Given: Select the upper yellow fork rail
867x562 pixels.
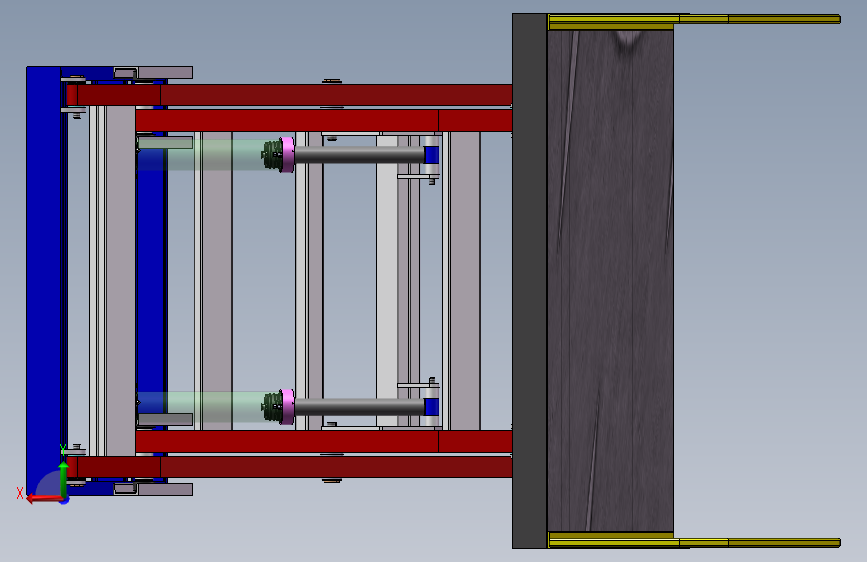Looking at the screenshot, I should tap(694, 20).
